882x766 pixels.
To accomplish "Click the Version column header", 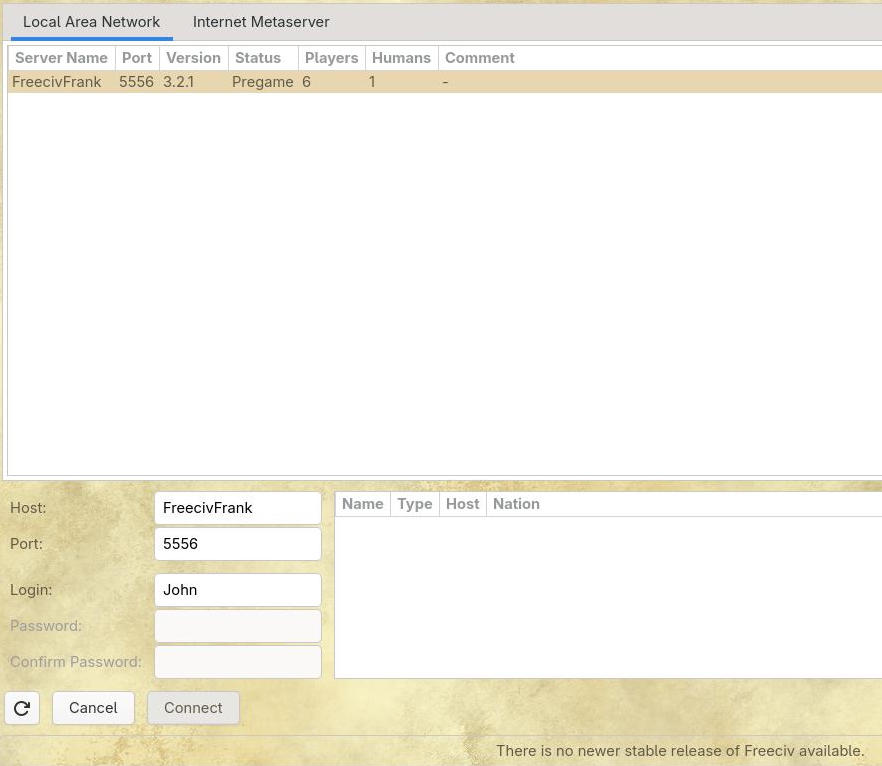I will [193, 58].
